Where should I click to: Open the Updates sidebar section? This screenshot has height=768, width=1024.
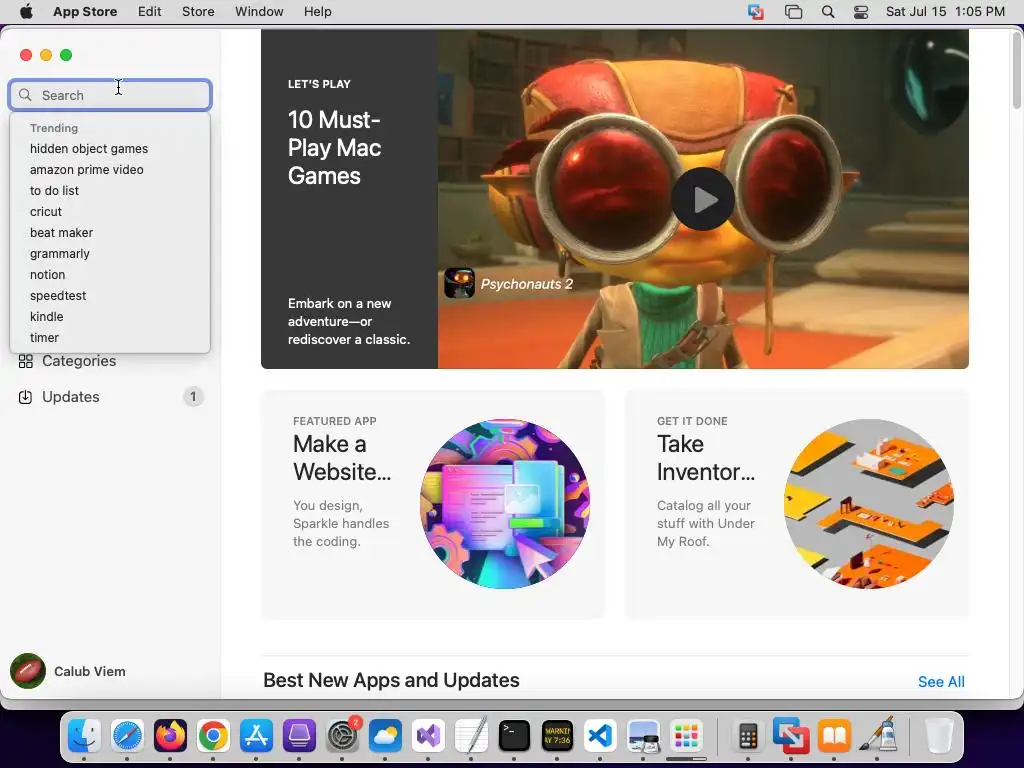click(110, 397)
